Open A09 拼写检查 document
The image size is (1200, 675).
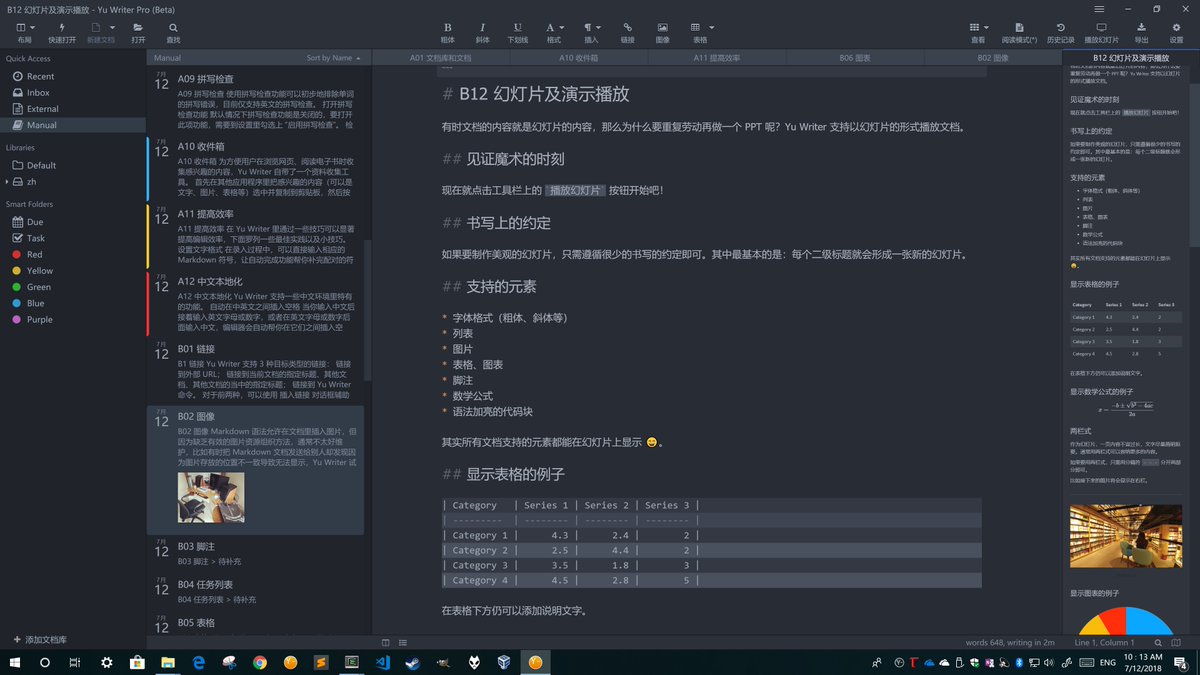pyautogui.click(x=256, y=100)
